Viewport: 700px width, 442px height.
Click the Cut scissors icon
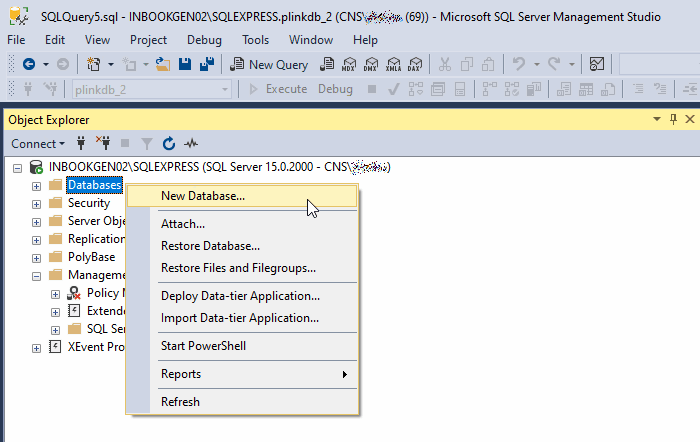pos(445,65)
